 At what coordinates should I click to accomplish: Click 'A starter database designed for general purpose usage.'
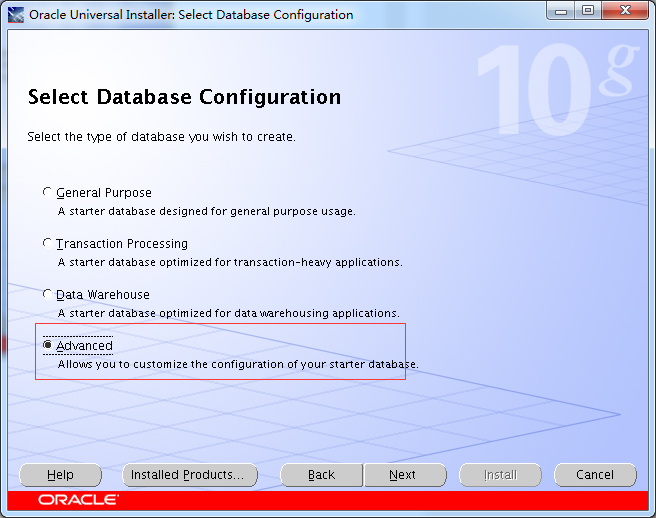(x=207, y=211)
